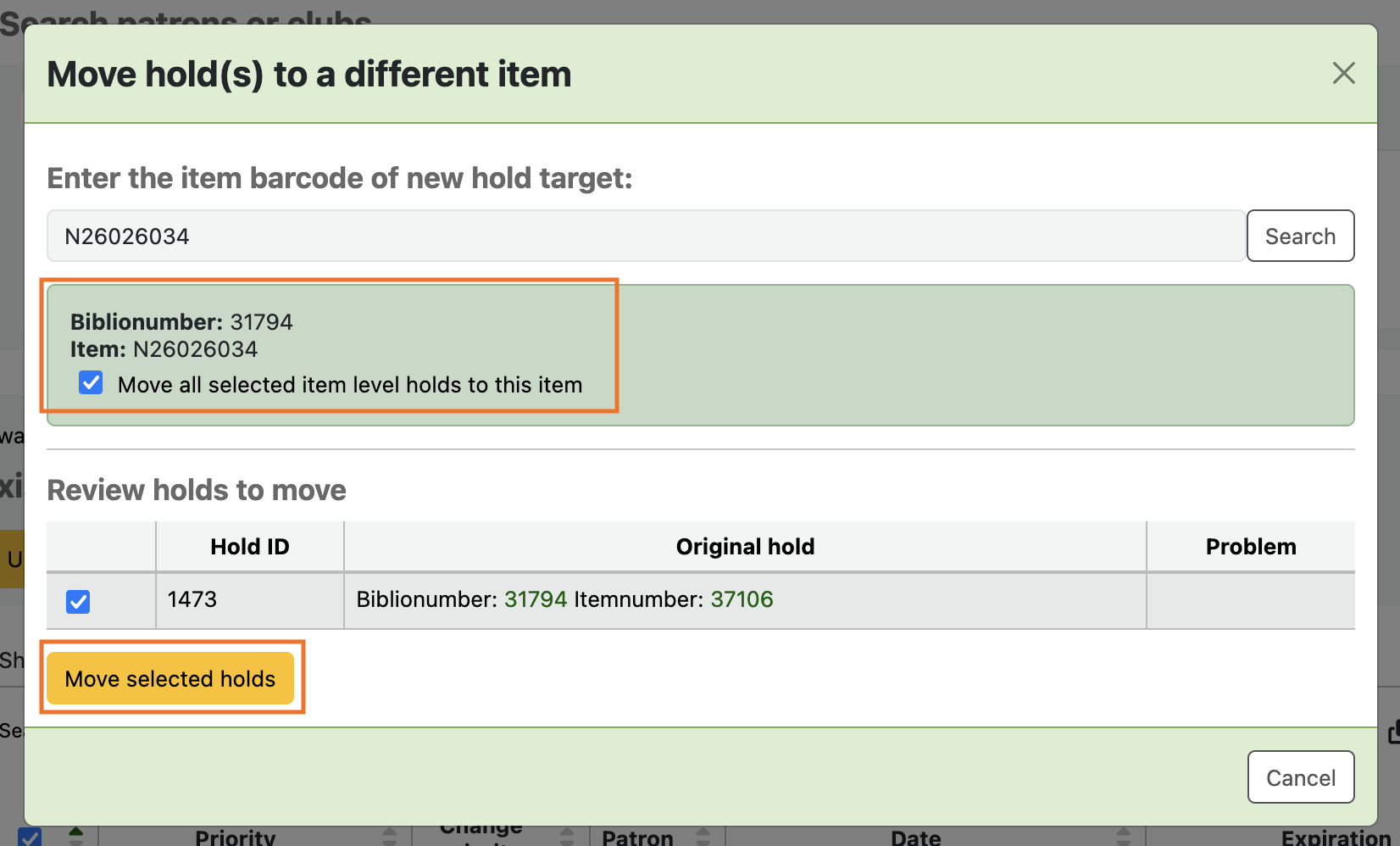Screen dimensions: 1400x846
Task: Click the Change priority column sort arrows
Action: coord(567,837)
